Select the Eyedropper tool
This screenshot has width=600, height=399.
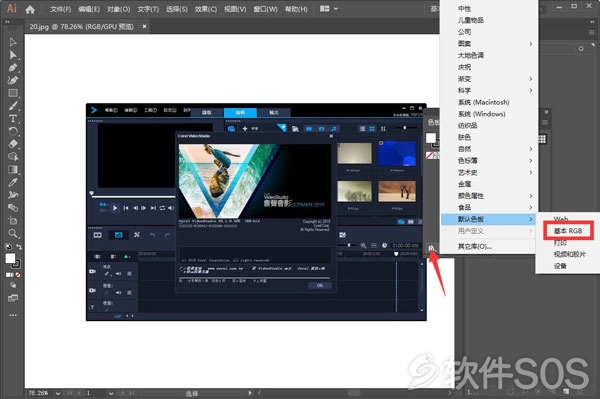point(13,182)
